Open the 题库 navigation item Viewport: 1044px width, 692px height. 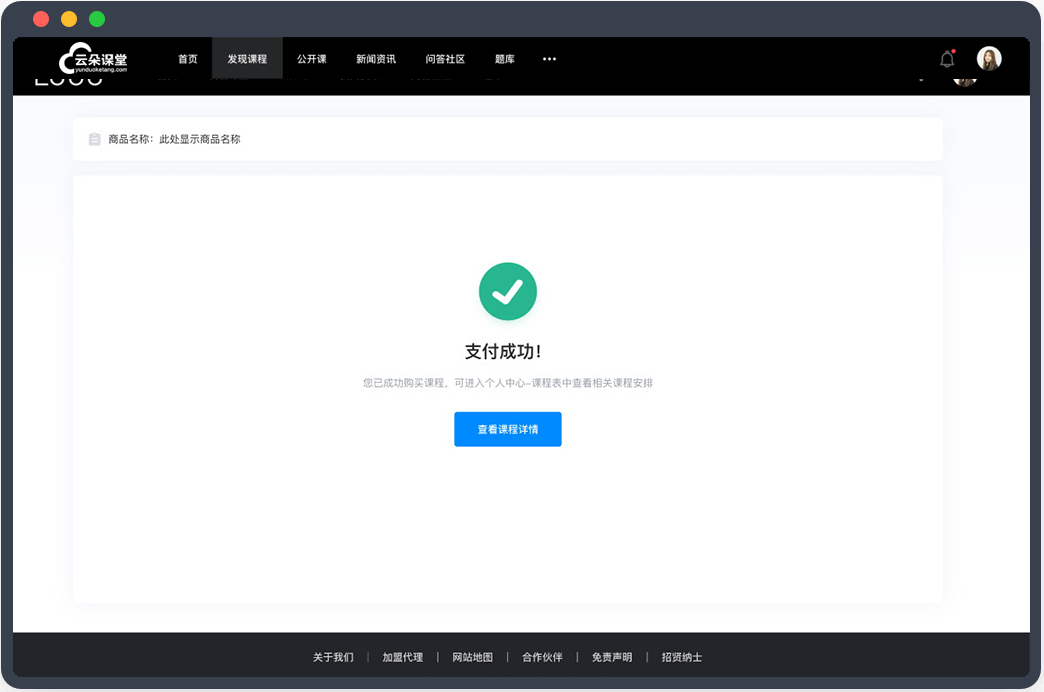pos(505,59)
